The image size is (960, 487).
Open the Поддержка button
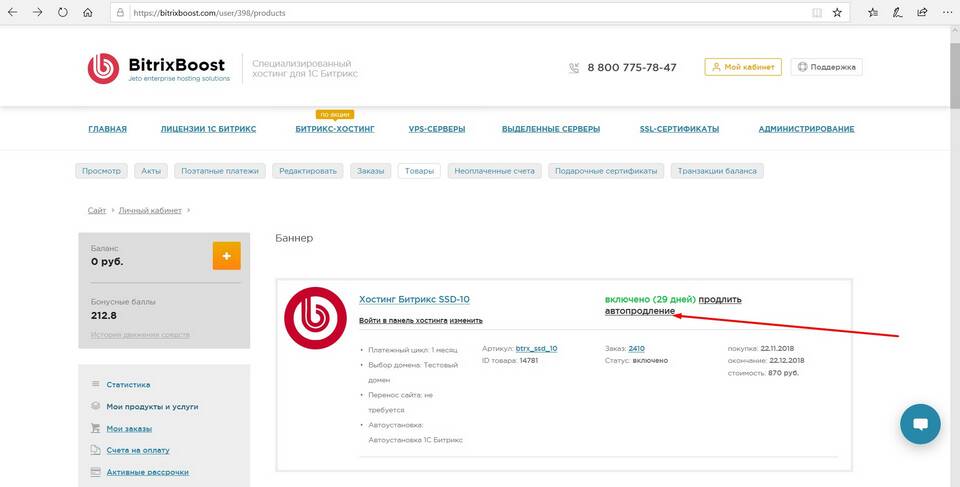827,67
